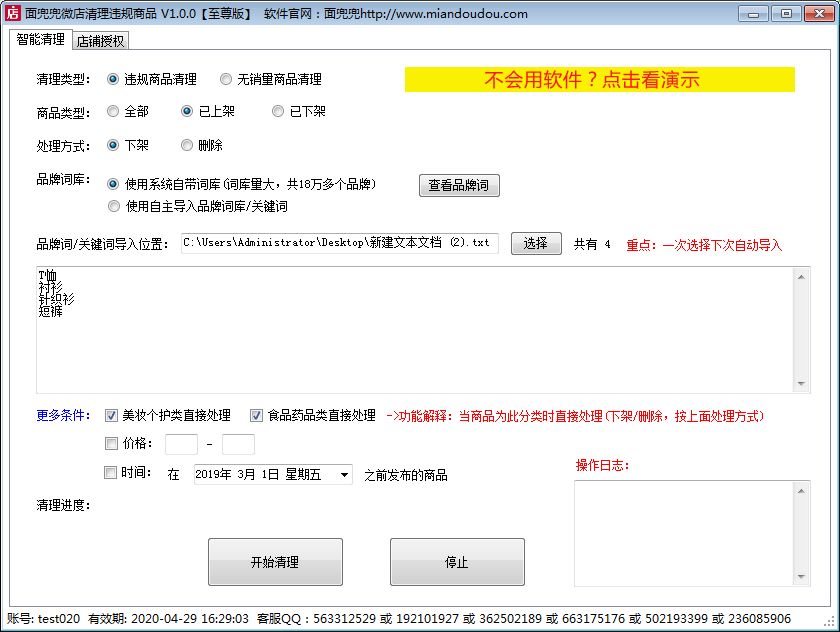840x632 pixels.
Task: Uncheck 美妆个护类直接处理 checkbox
Action: point(110,416)
